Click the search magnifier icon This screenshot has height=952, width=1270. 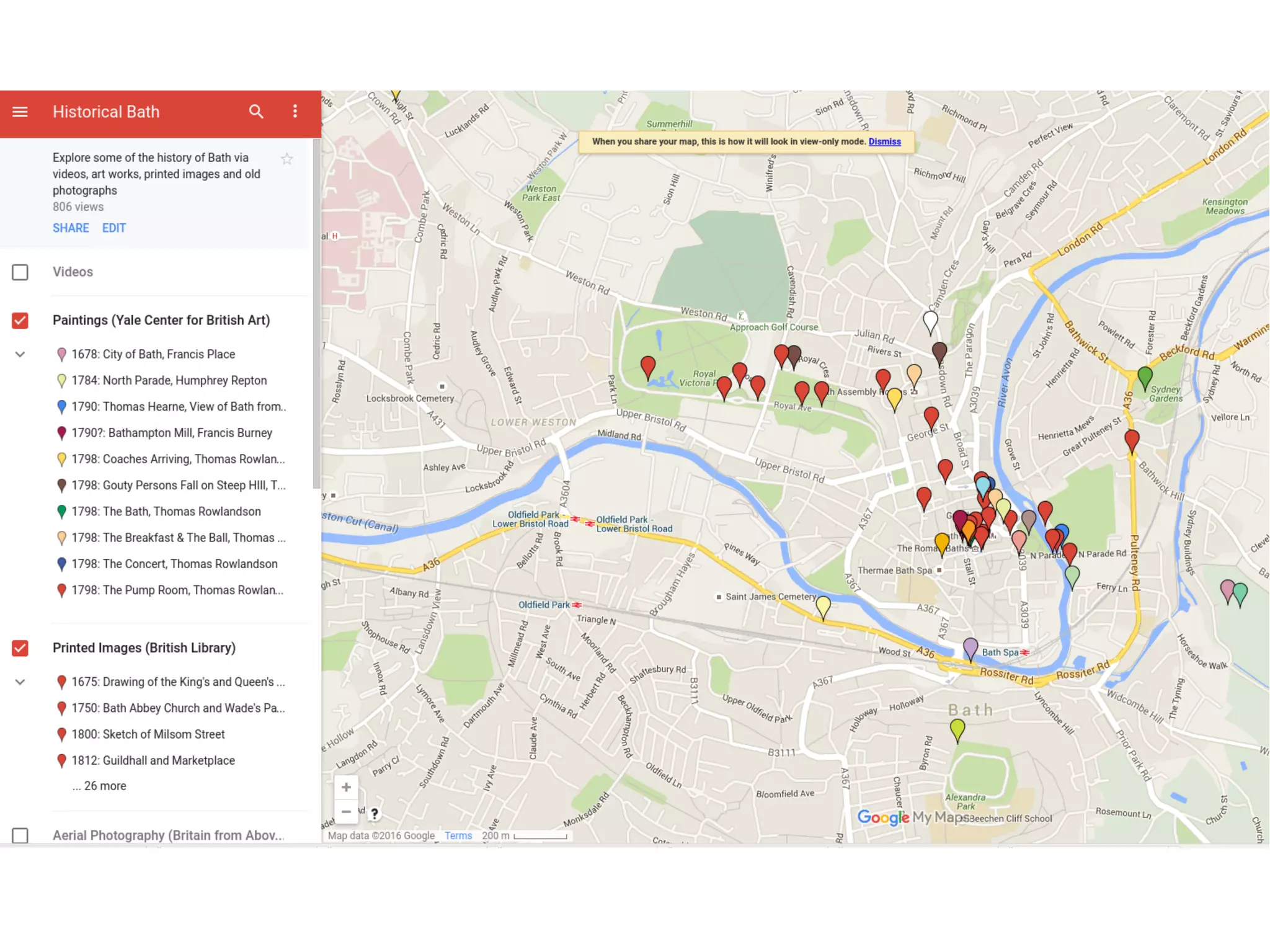pos(256,112)
